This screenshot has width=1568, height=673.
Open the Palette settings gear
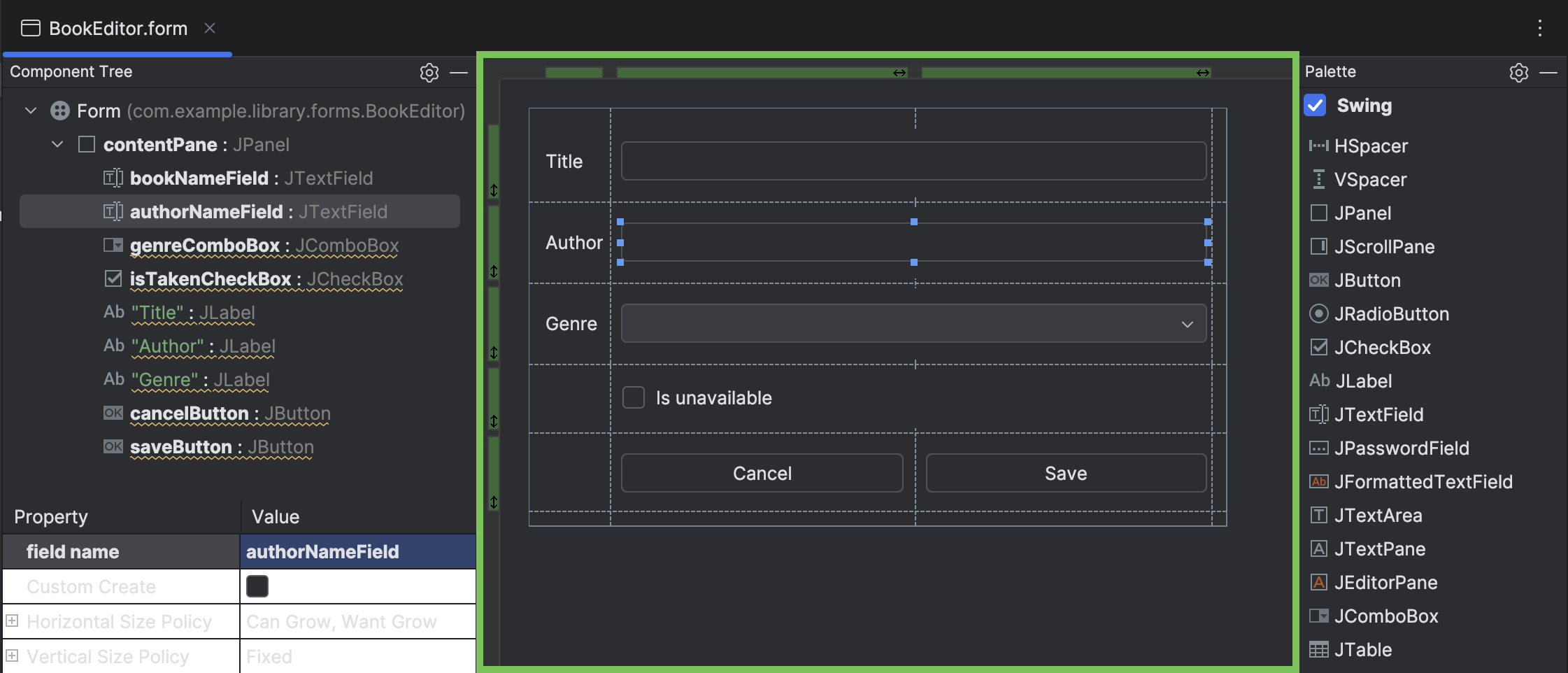tap(1518, 73)
